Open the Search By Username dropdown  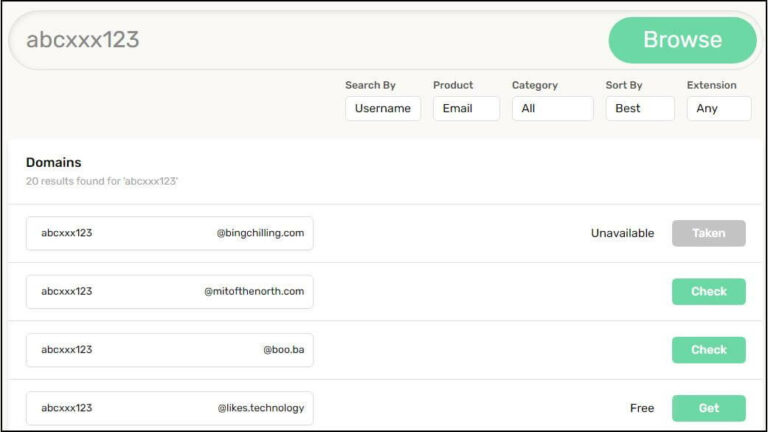383,108
